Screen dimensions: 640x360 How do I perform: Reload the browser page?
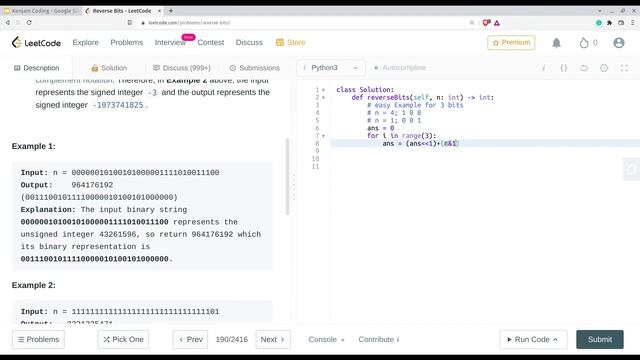[x=29, y=22]
